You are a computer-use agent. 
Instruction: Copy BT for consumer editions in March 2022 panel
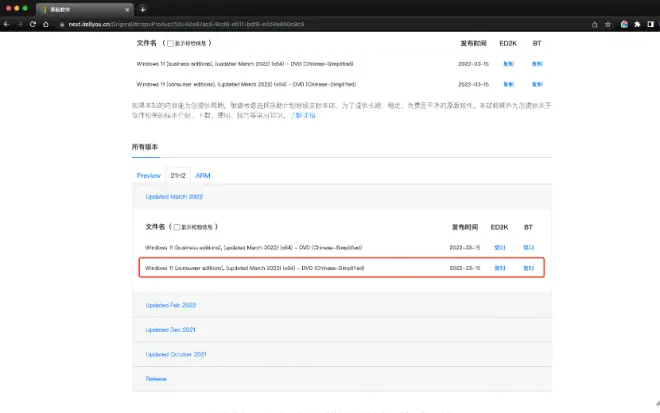(529, 268)
